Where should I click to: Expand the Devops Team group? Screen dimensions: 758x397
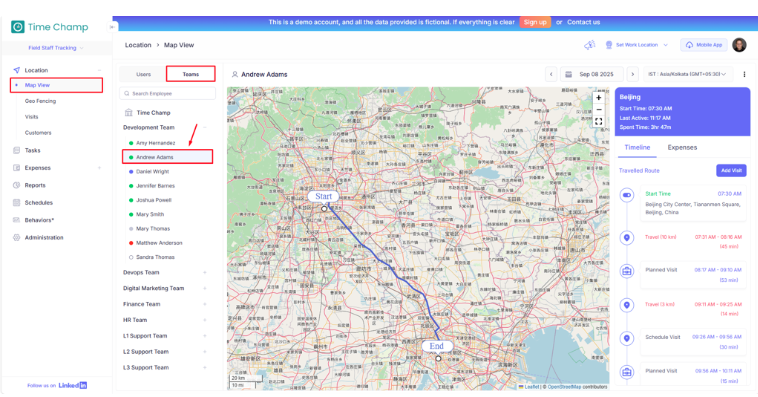204,273
